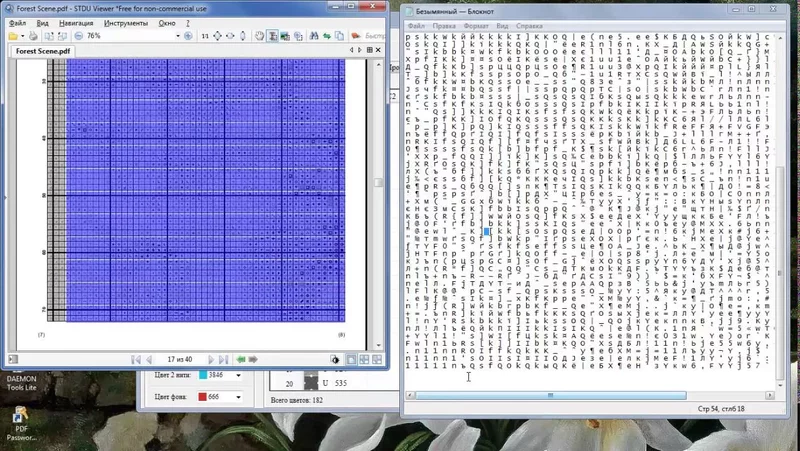
Task: Open the Файл menu in Notepad
Action: point(416,26)
